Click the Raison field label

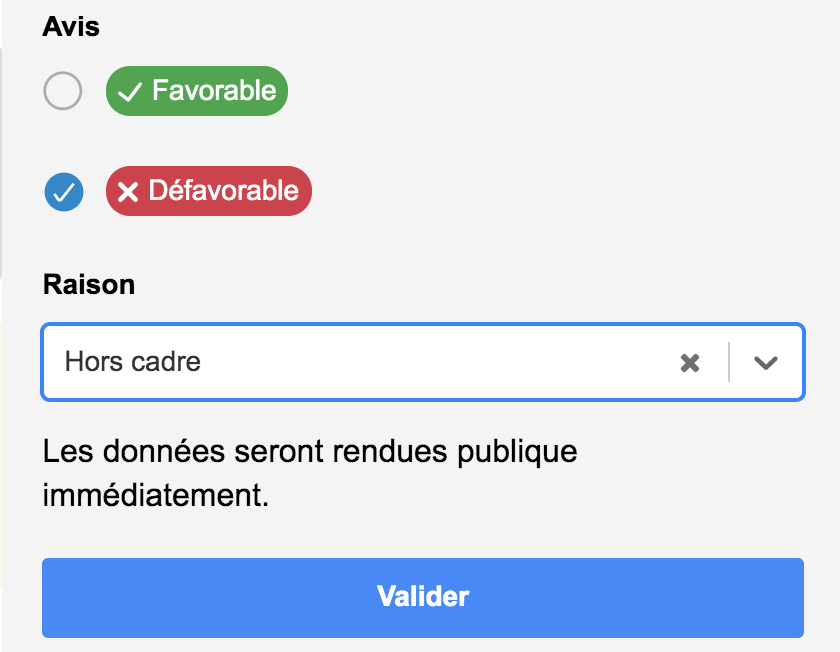[89, 284]
